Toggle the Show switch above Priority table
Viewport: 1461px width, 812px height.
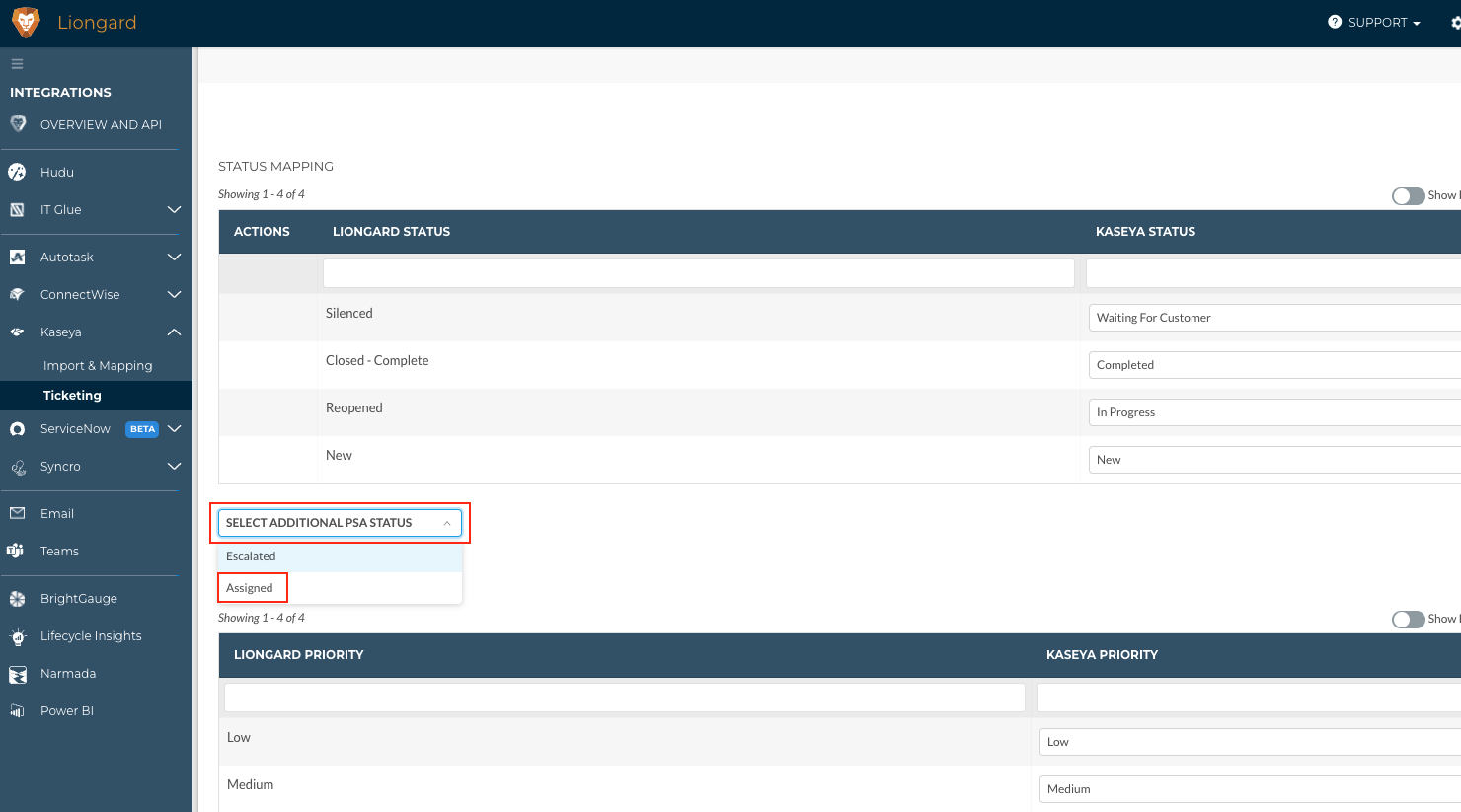click(1409, 620)
